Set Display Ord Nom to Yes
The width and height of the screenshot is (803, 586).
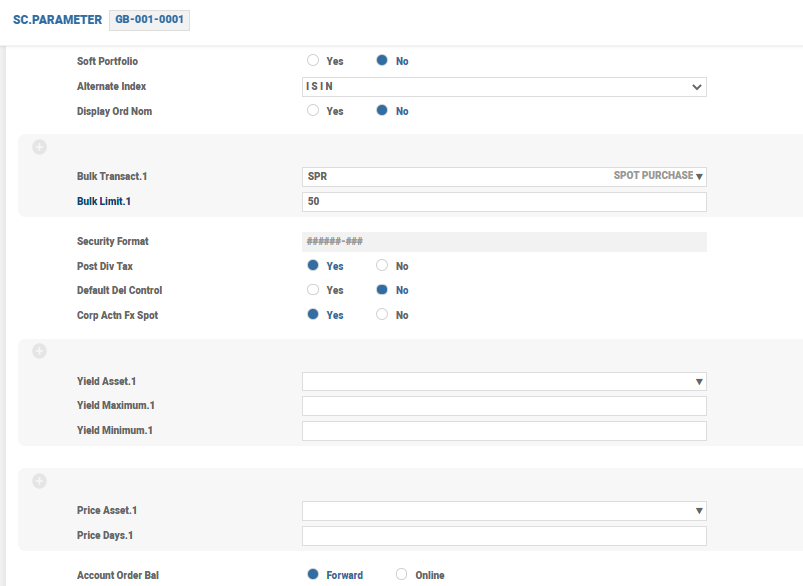(313, 111)
